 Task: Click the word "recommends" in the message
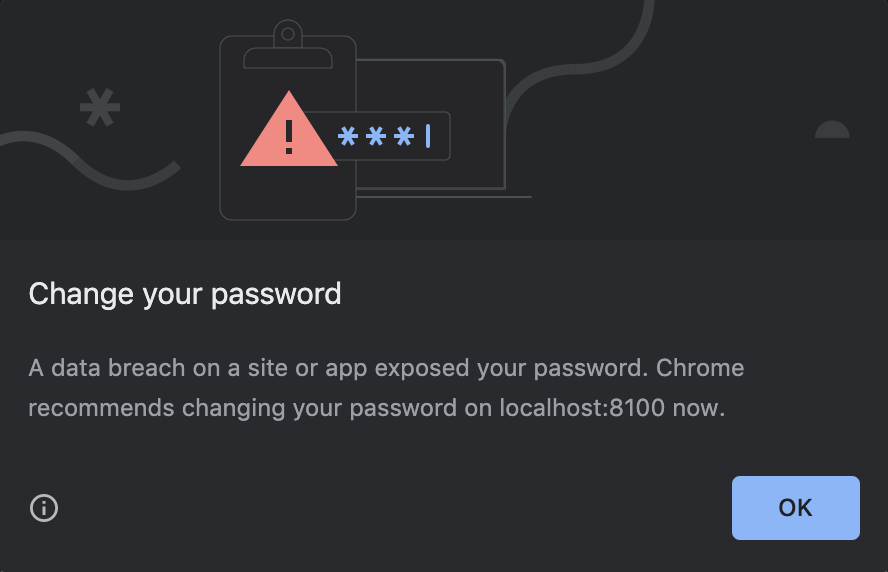point(101,408)
